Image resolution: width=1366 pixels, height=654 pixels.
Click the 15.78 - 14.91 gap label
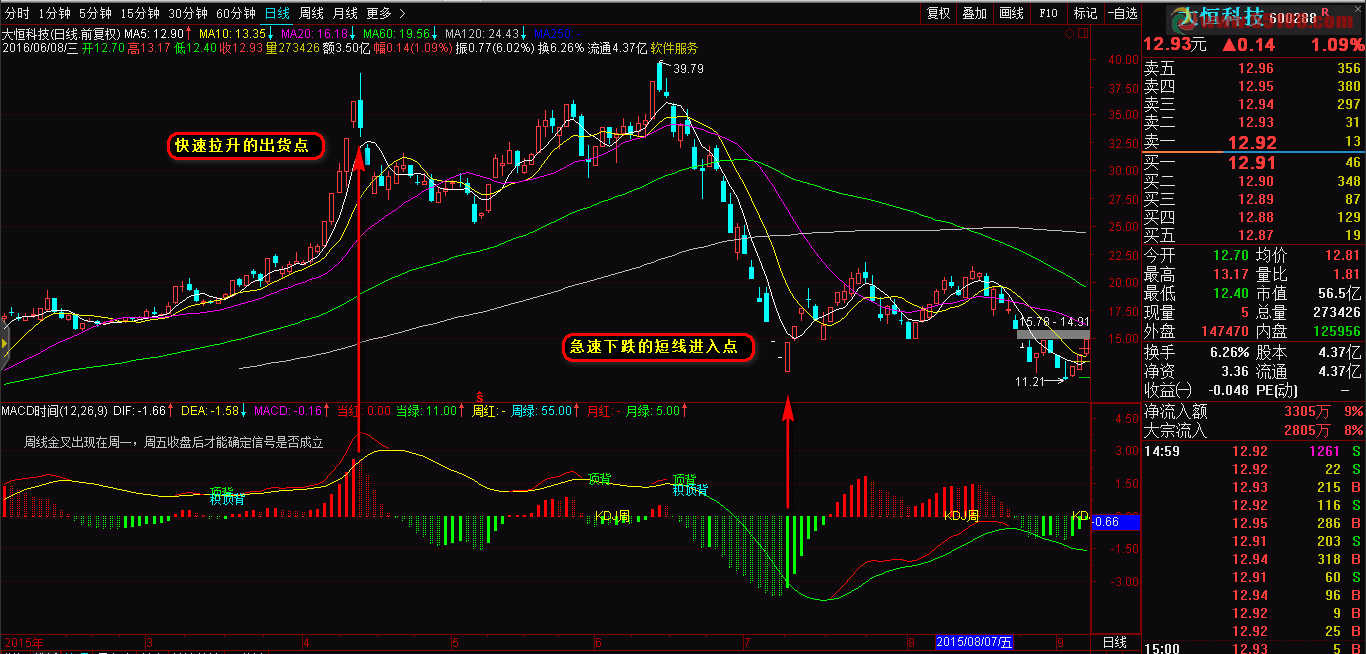pos(1054,322)
